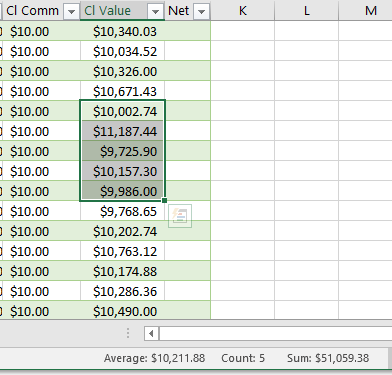
Task: Click the Count: 5 status indicator
Action: [x=243, y=358]
